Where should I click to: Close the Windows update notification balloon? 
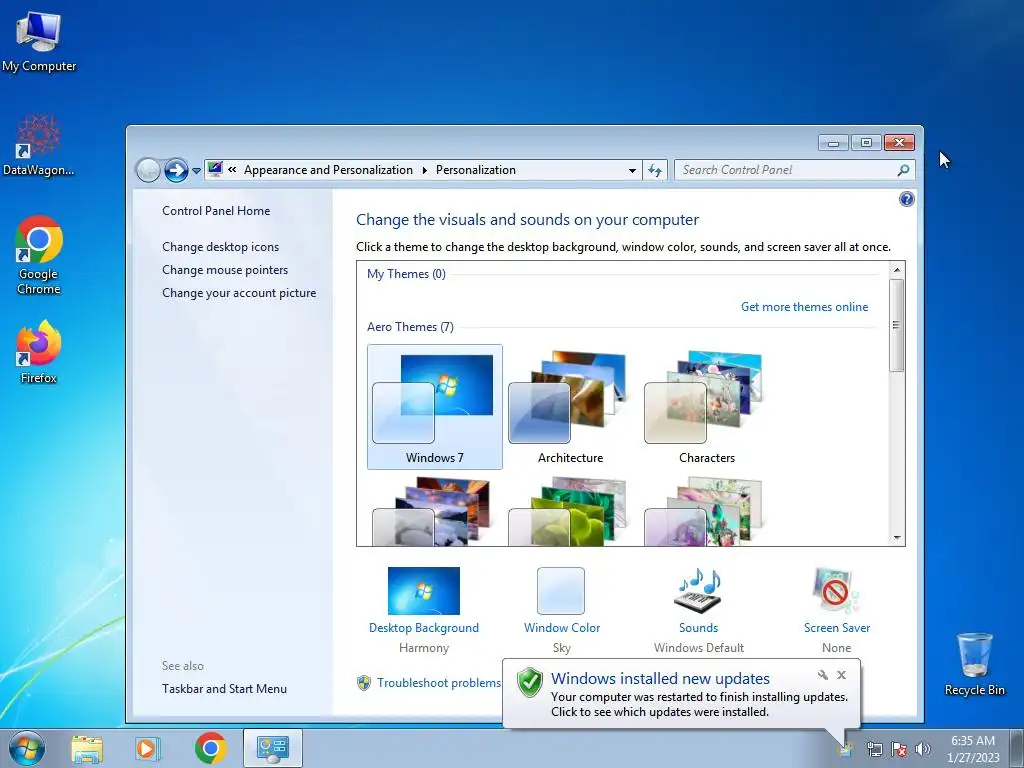841,675
